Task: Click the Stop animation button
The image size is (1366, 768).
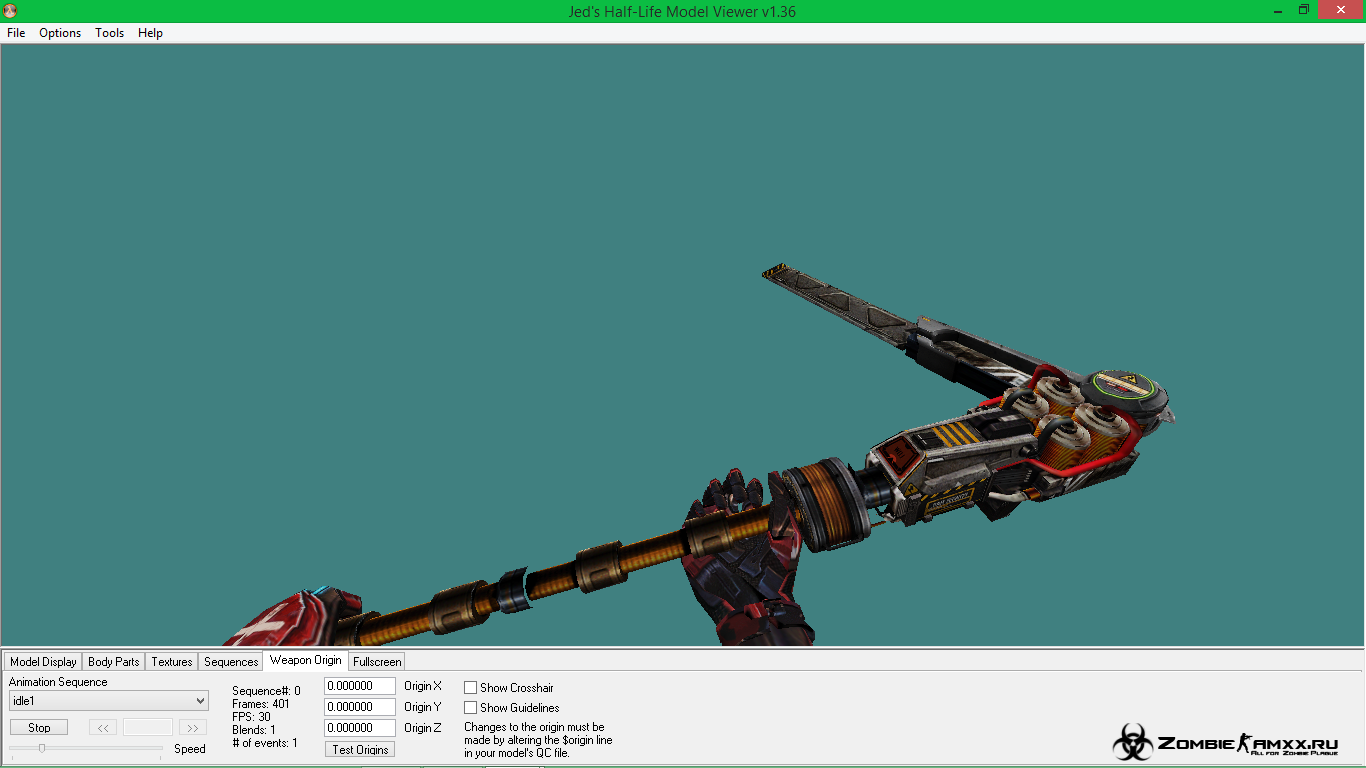Action: pos(39,728)
